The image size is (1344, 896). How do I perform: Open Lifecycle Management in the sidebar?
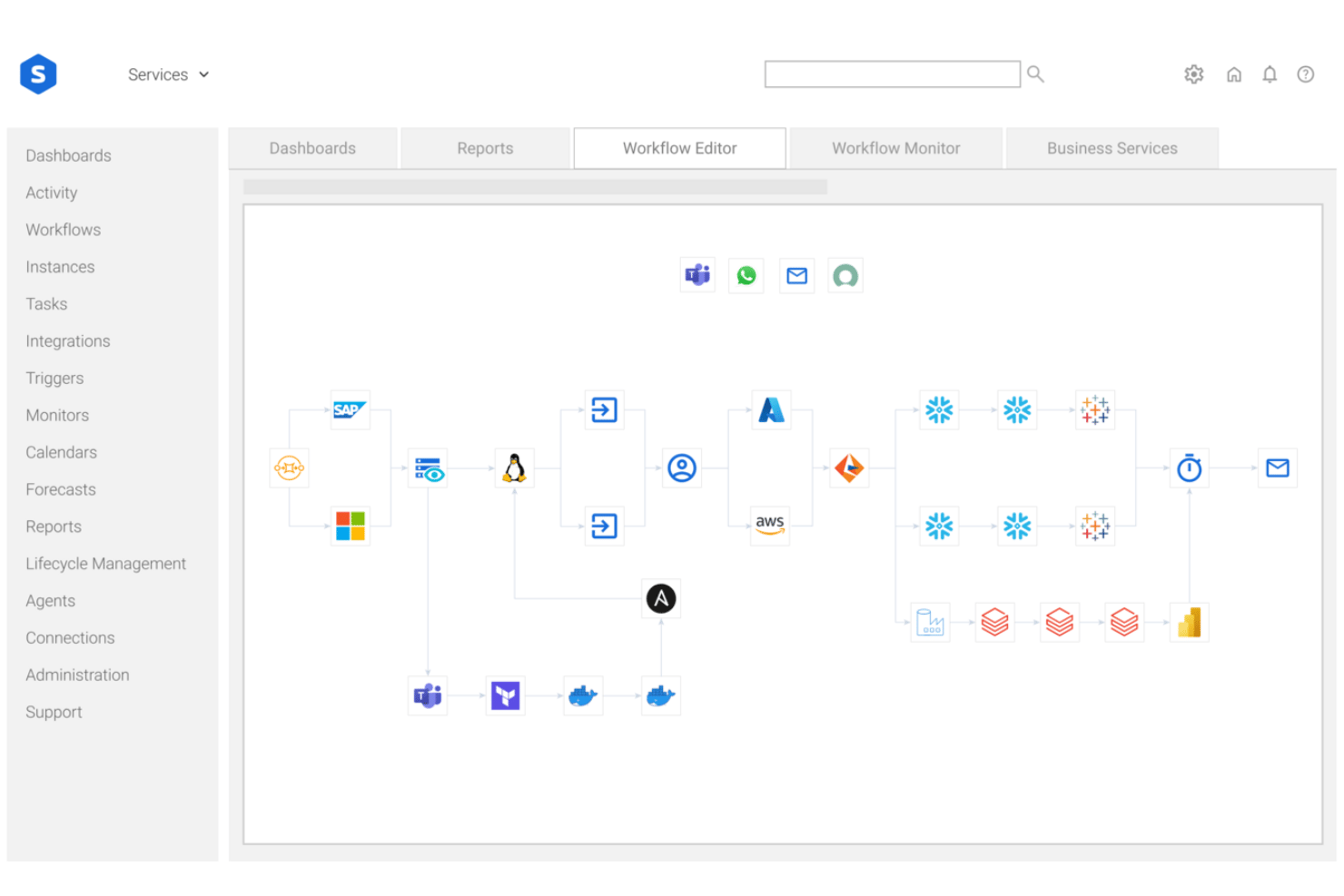click(x=105, y=564)
